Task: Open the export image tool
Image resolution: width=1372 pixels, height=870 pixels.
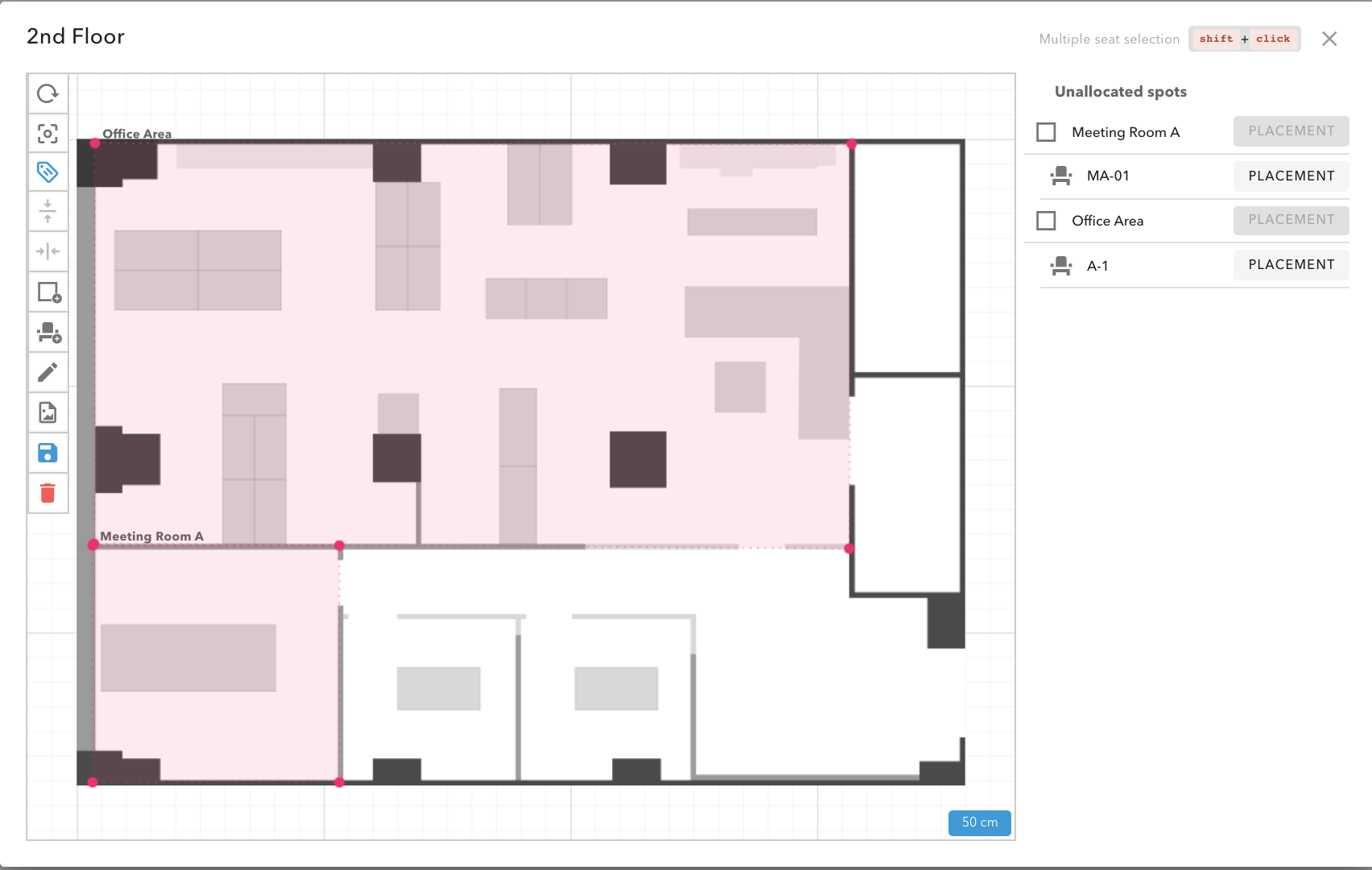Action: 48,412
